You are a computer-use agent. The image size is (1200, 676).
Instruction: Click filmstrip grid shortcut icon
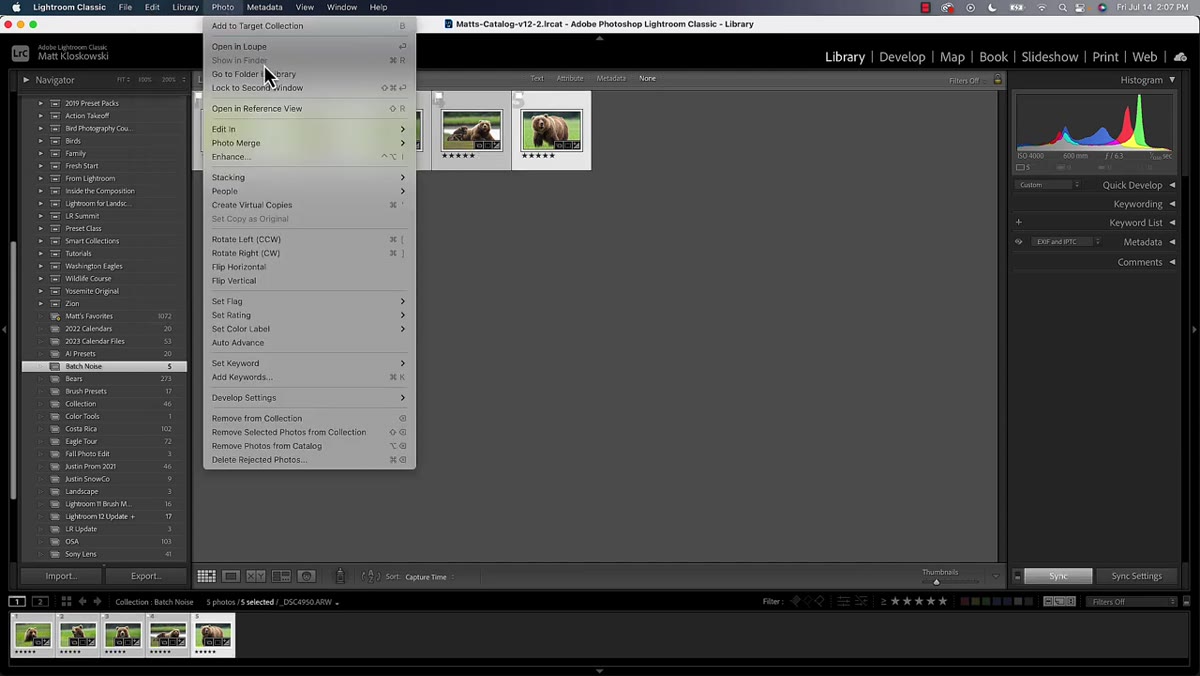(66, 601)
